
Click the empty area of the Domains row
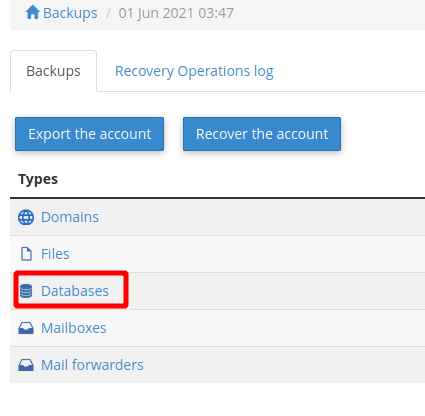click(x=262, y=217)
